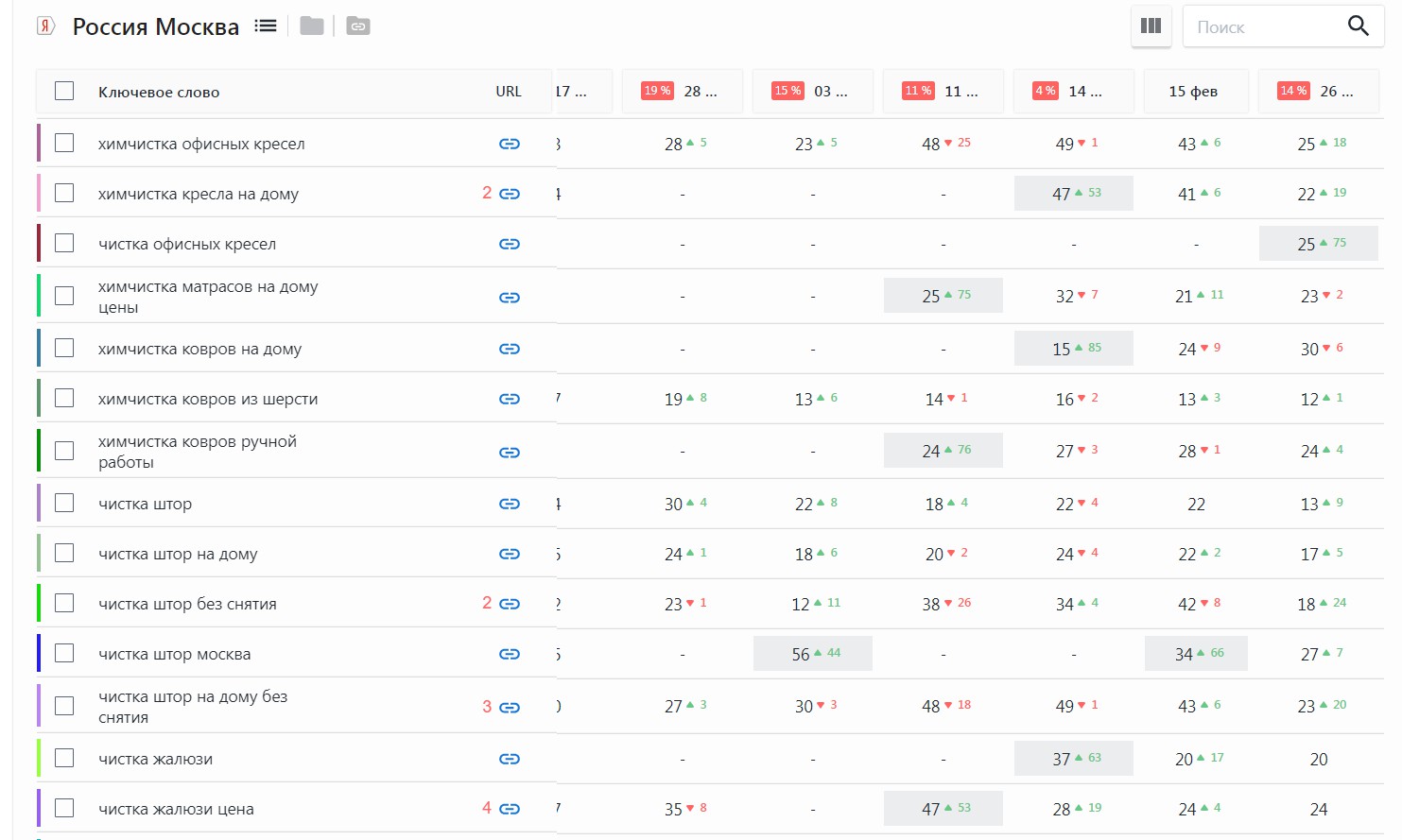The height and width of the screenshot is (840, 1402).
Task: Click the Россия Москва project title
Action: 156,26
